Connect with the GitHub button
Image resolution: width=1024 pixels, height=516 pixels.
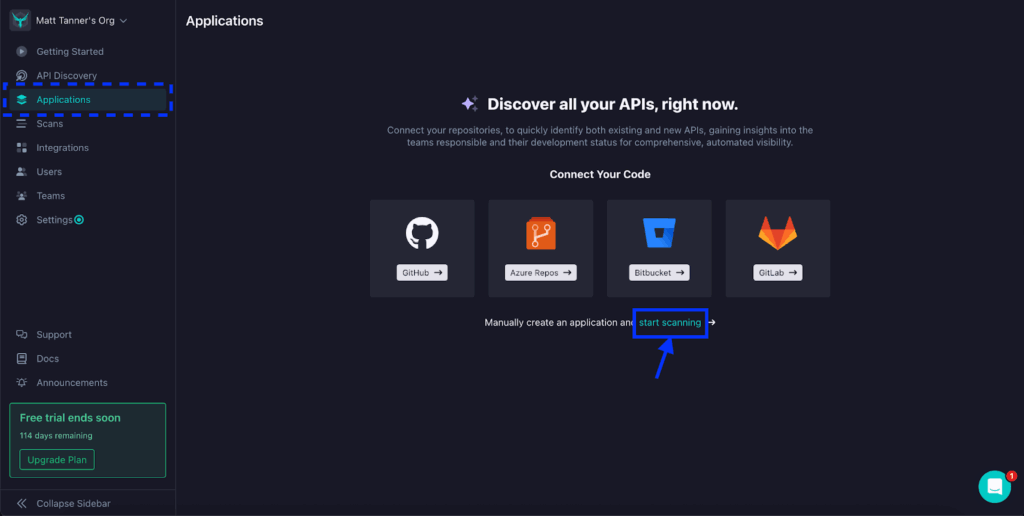[422, 272]
